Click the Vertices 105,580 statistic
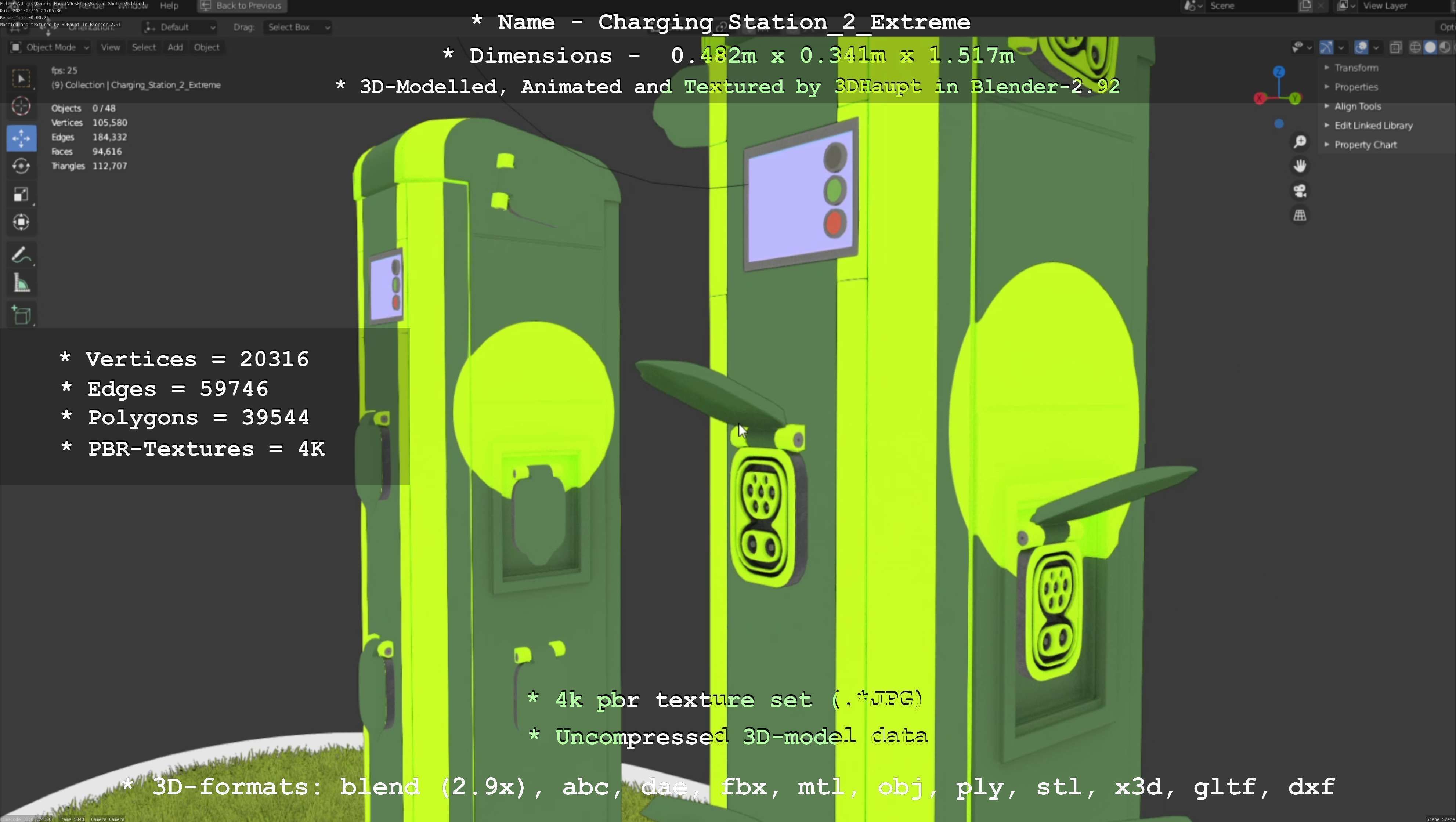Screen dimensions: 1456x822 click(x=89, y=123)
